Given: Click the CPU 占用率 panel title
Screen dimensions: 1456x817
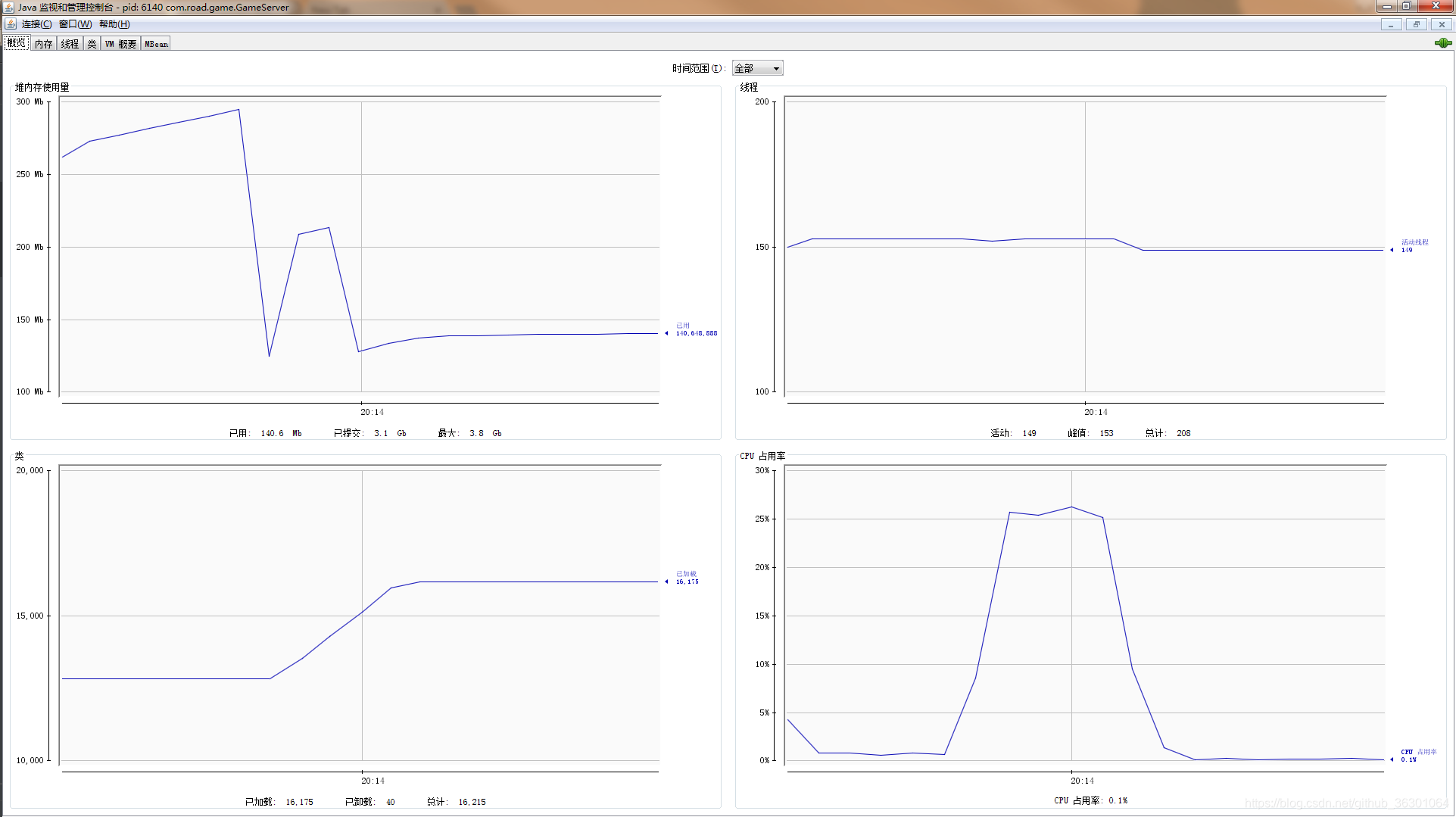Looking at the screenshot, I should point(762,456).
